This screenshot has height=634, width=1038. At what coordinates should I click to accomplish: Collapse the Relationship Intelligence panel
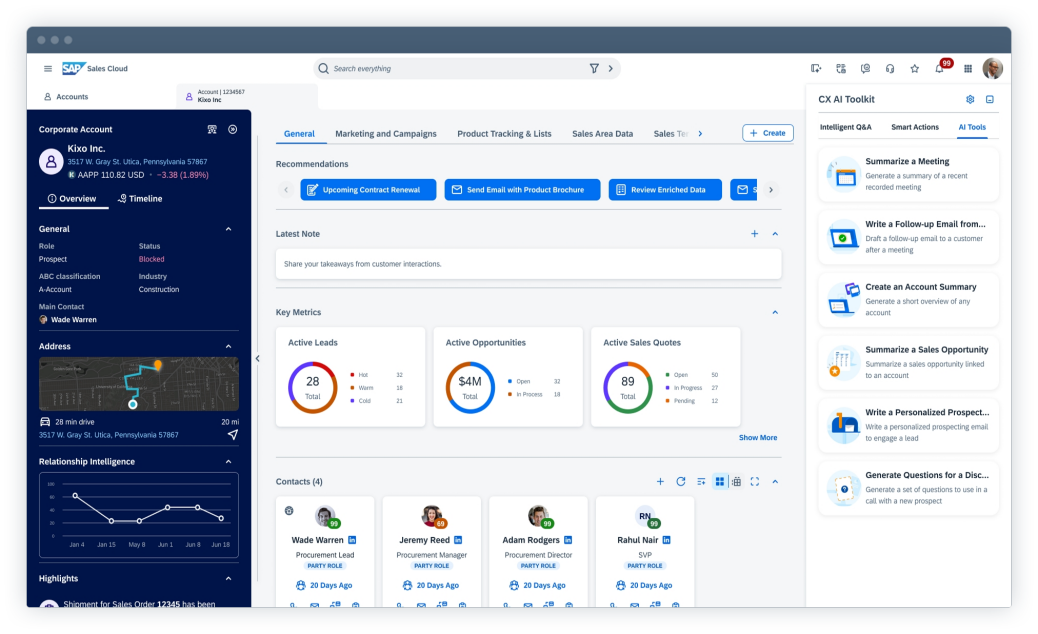(228, 462)
